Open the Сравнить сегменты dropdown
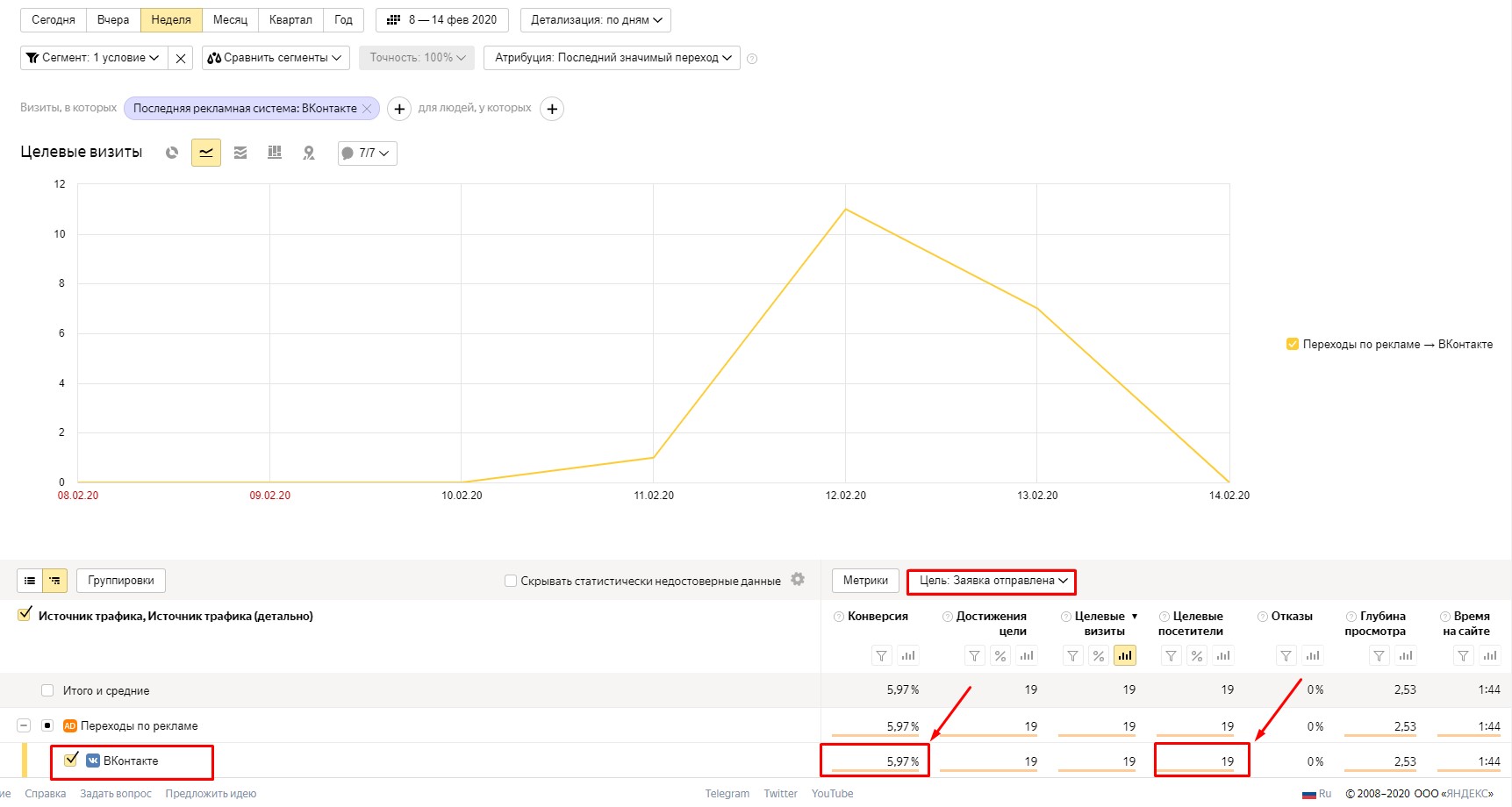1512x807 pixels. [276, 58]
